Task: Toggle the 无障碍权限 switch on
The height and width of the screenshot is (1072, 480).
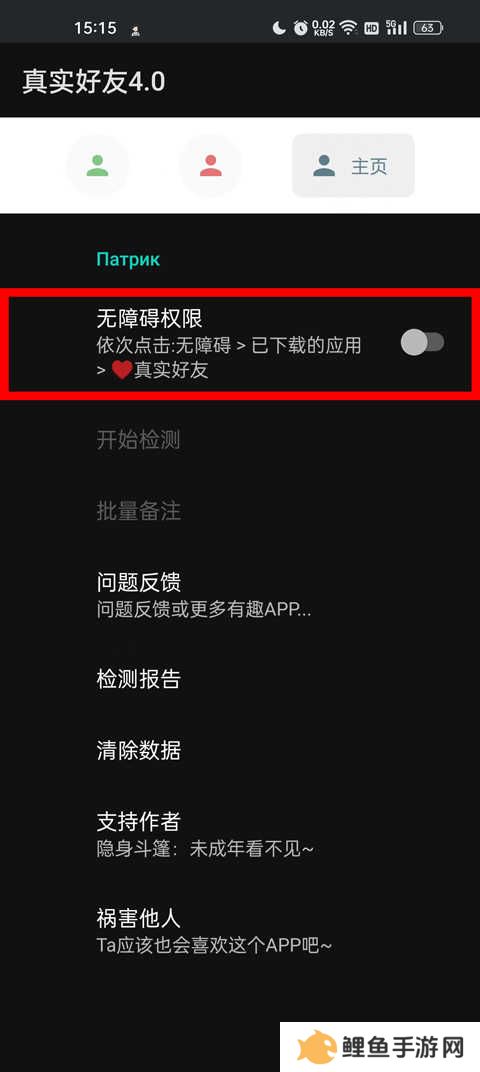Action: click(423, 343)
